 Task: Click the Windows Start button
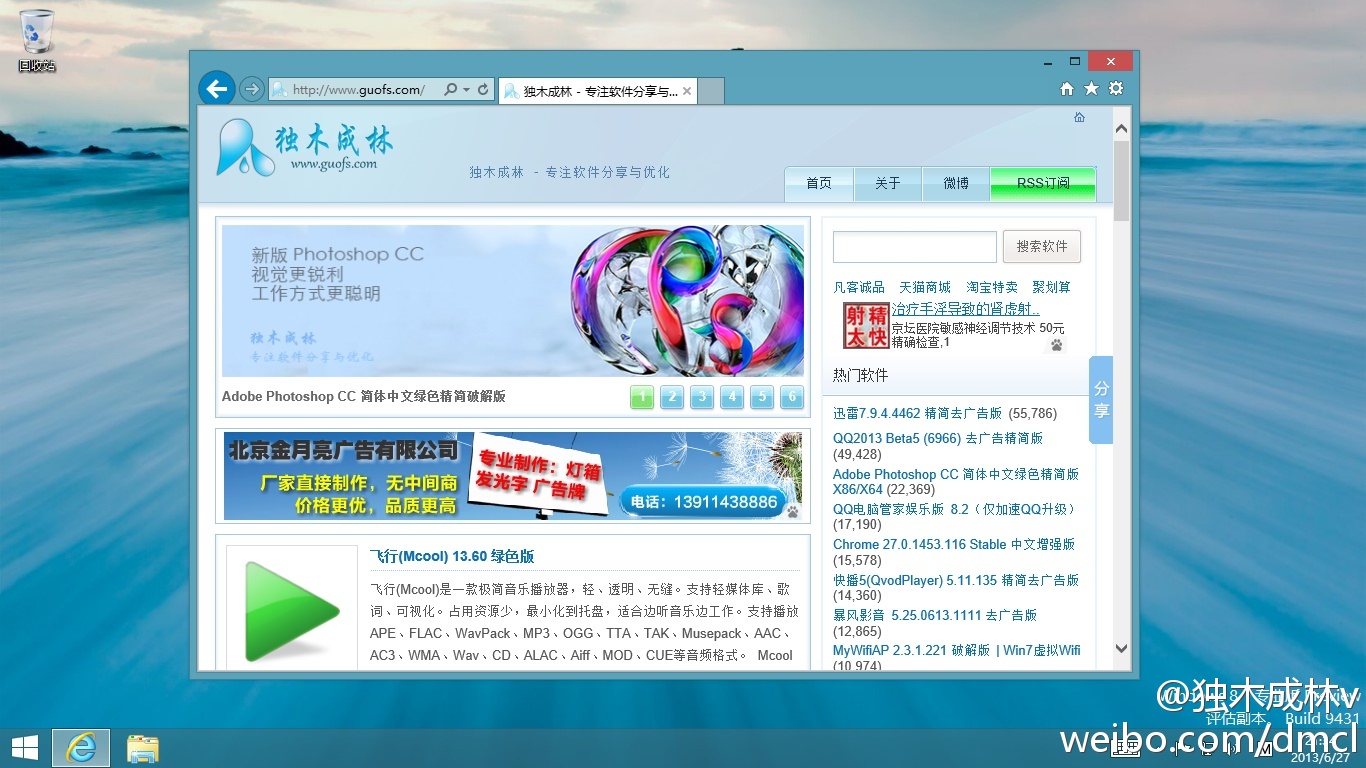pos(24,748)
